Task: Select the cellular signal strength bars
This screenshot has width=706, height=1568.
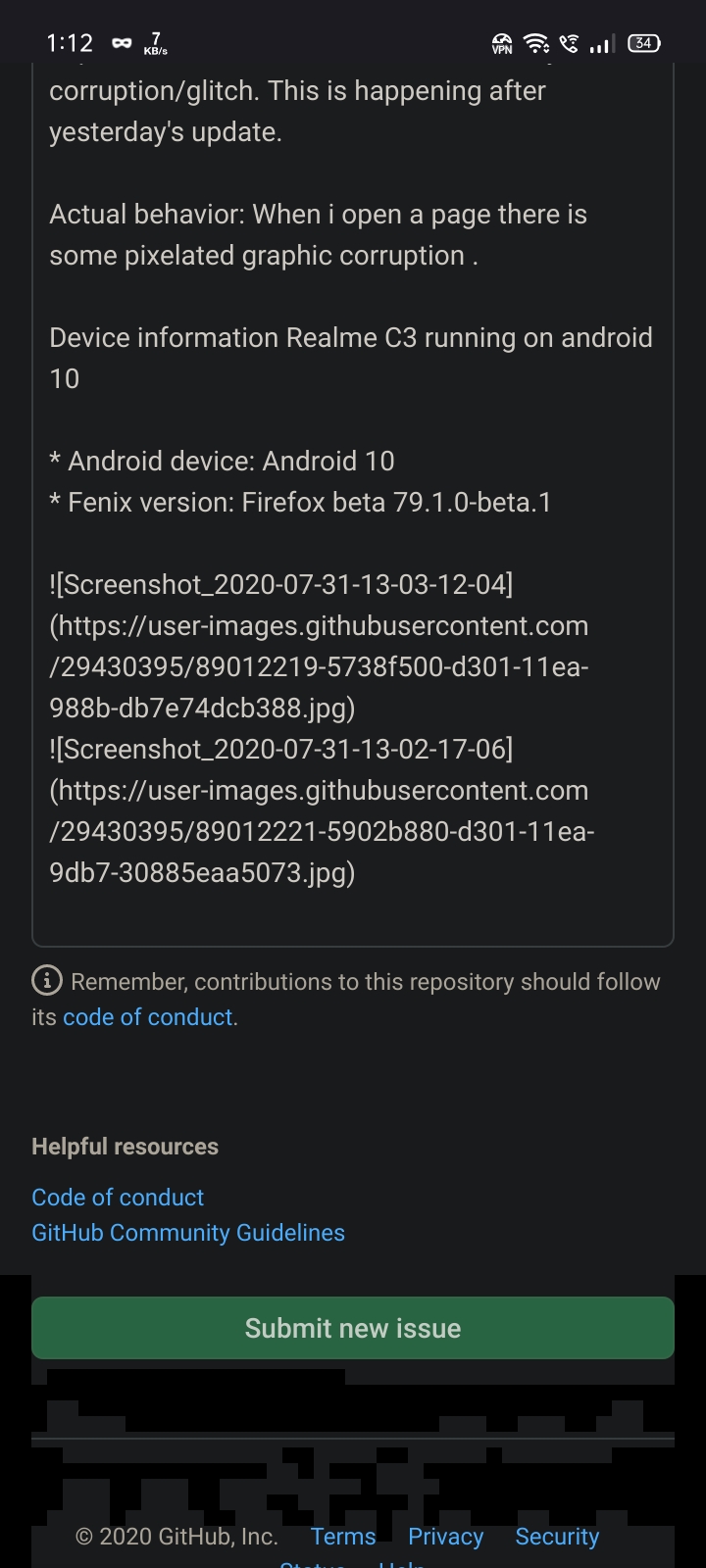Action: pos(599,43)
